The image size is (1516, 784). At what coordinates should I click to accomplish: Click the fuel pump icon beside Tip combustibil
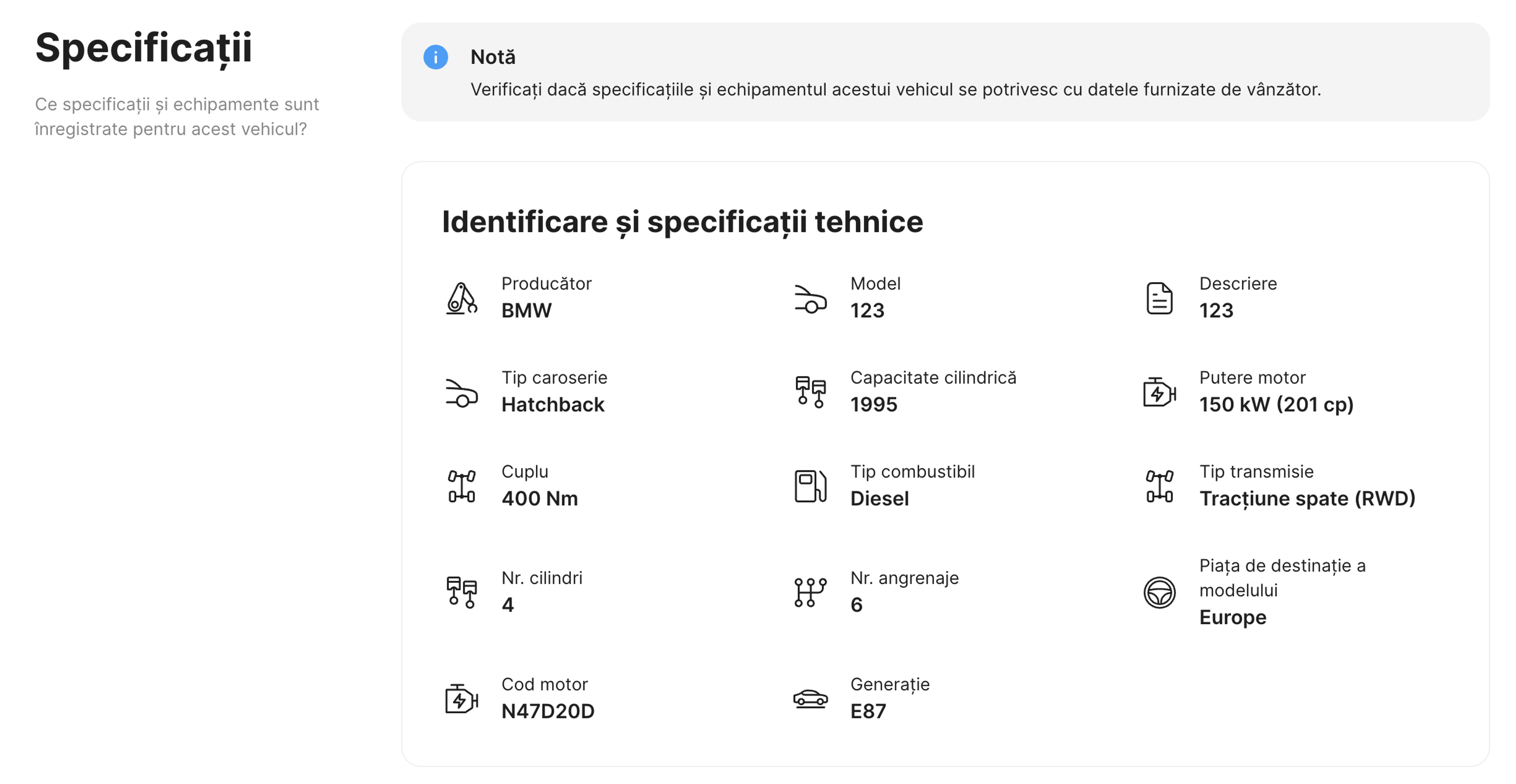pyautogui.click(x=811, y=486)
